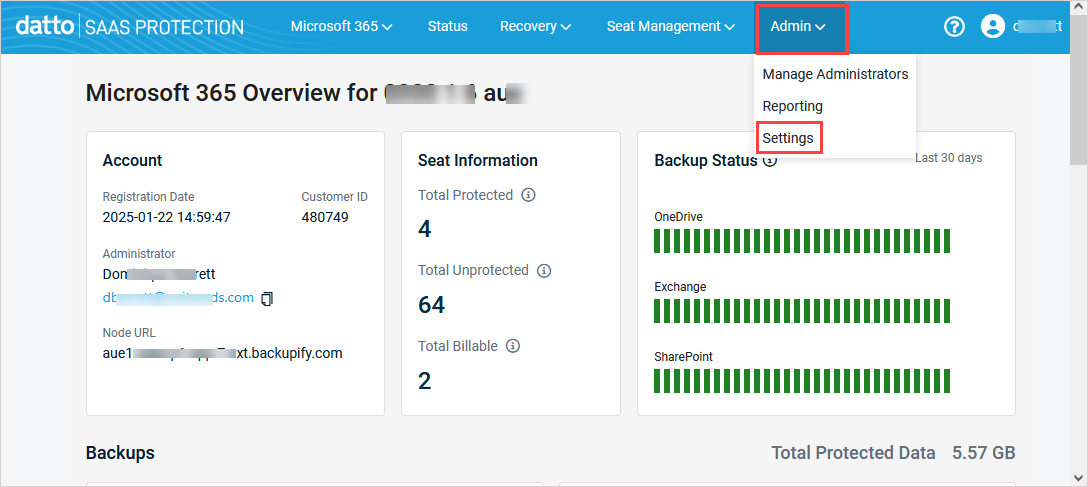This screenshot has height=487, width=1088.
Task: Show info for Total Protected seats
Action: click(x=528, y=196)
